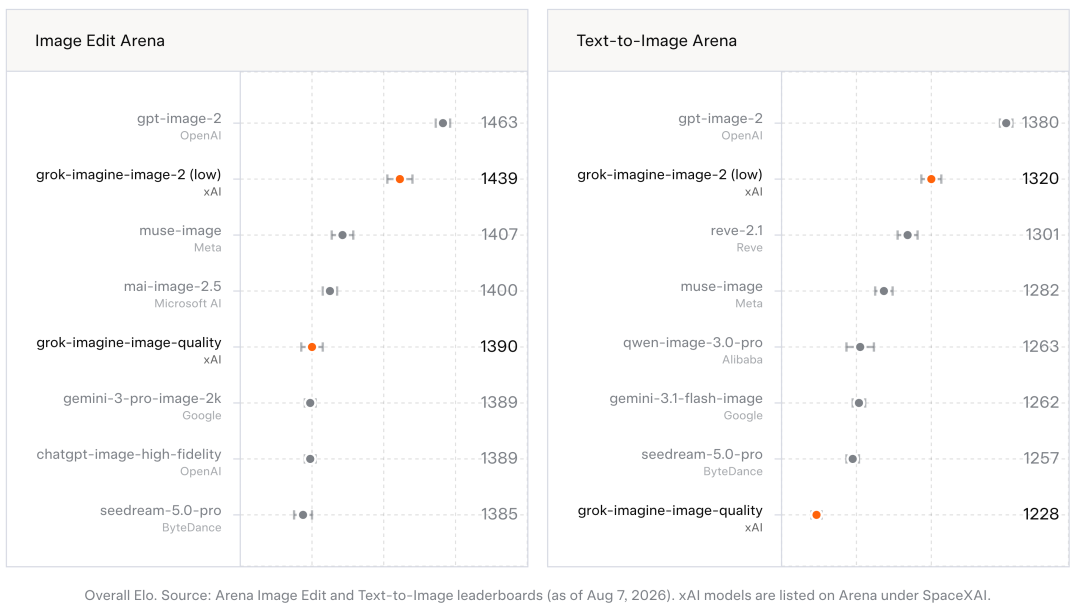Screen dimensions: 1080x611
Task: Select orange grok-imagine-image-quality dot in Text-to-Image
Action: [816, 515]
